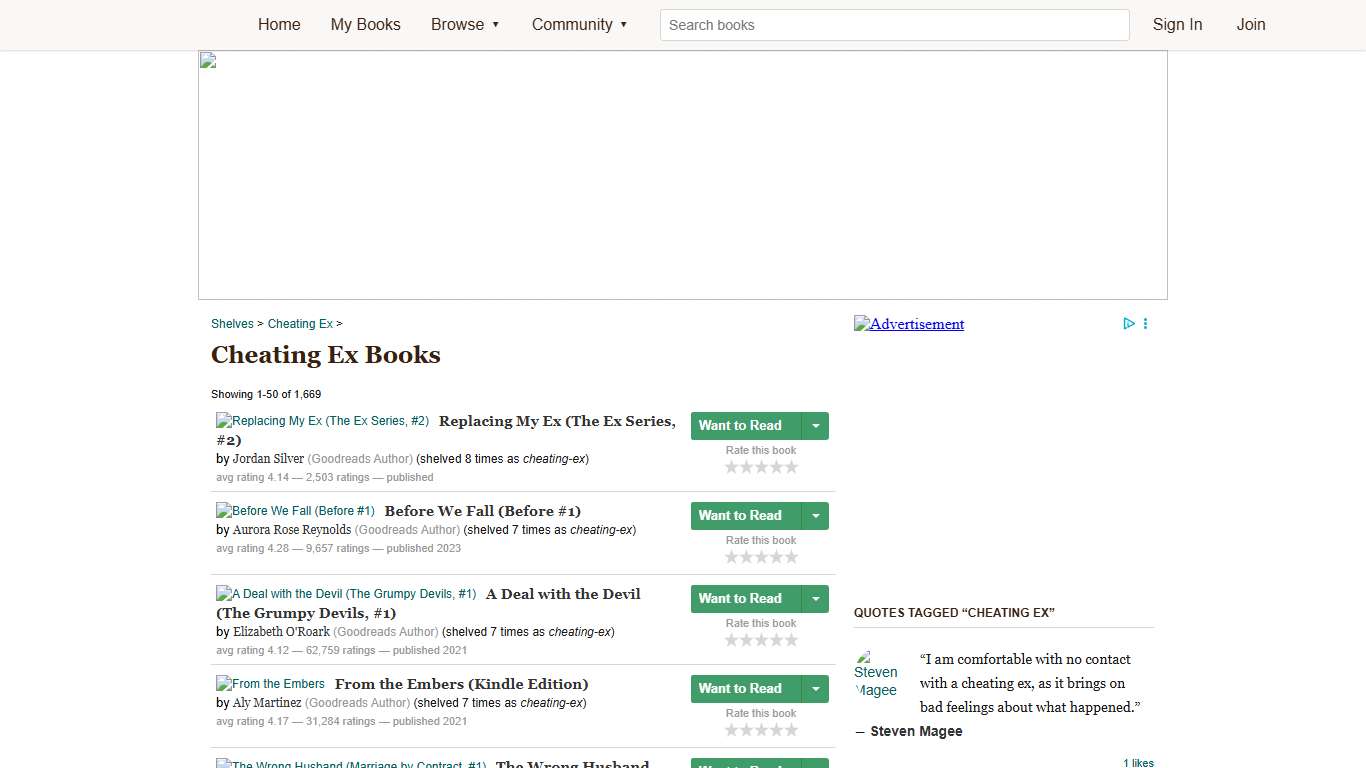Open Jordan Silver's author page
The width and height of the screenshot is (1366, 768).
tap(268, 458)
